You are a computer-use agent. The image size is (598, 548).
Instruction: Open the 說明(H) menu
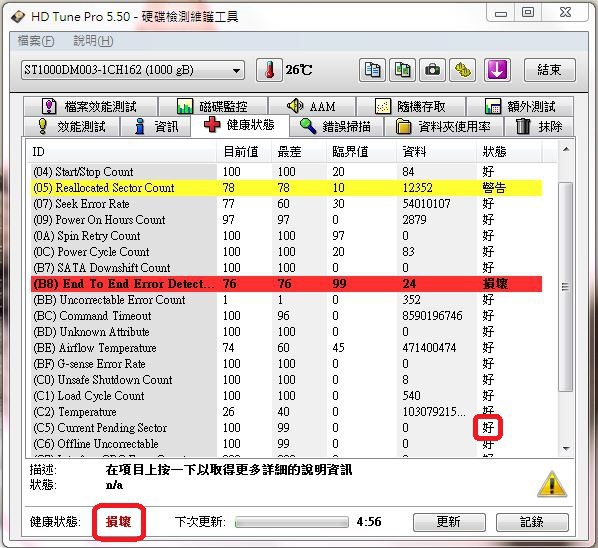[x=93, y=41]
